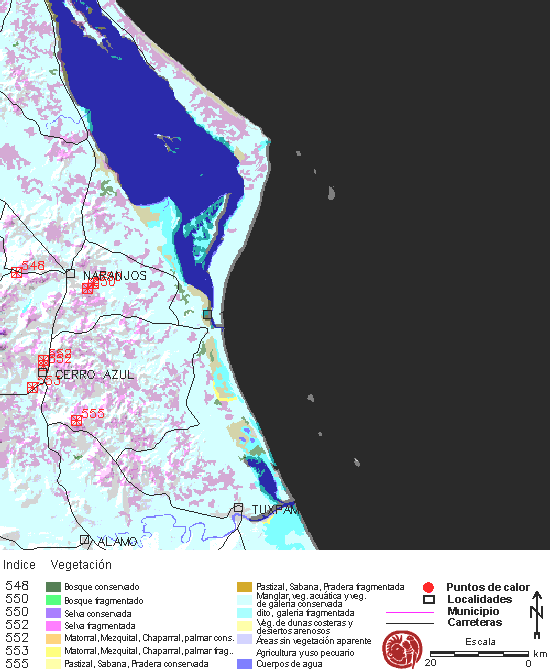Viewport: 550px width, 670px height.
Task: Click the Cerro Azul locality square marker
Action: (42, 373)
